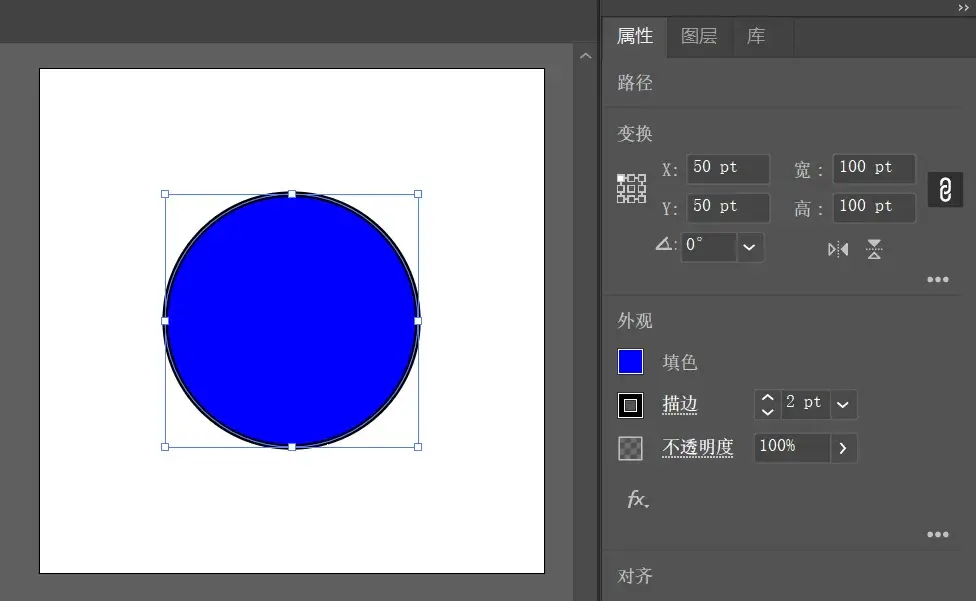Expand the opacity slider arrow
This screenshot has width=976, height=601.
pos(843,448)
